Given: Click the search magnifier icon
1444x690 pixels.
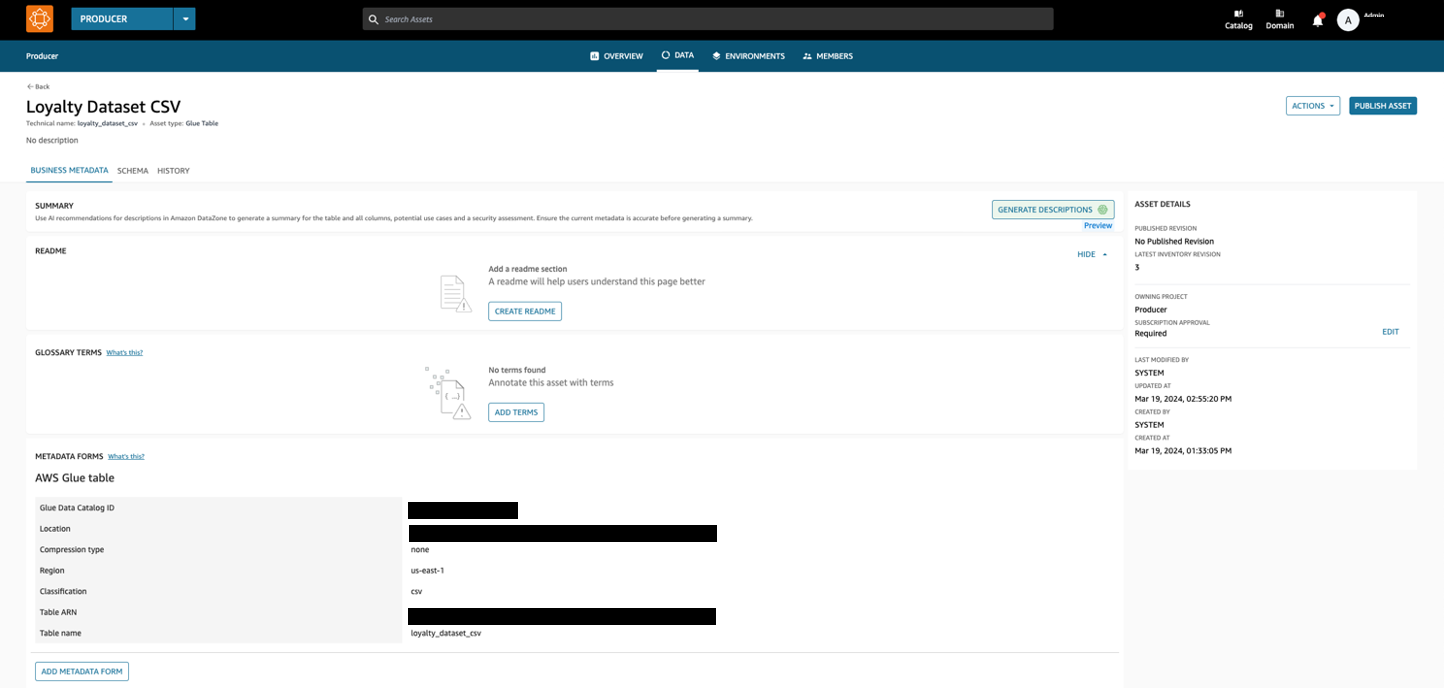Looking at the screenshot, I should [x=374, y=19].
